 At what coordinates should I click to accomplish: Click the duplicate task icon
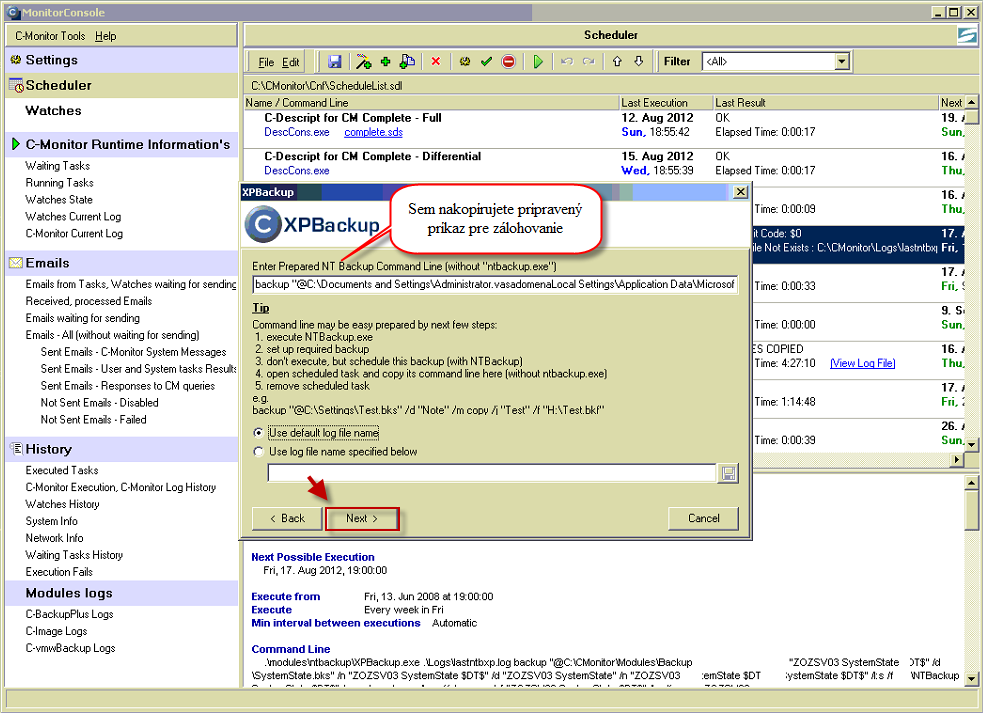(x=407, y=61)
